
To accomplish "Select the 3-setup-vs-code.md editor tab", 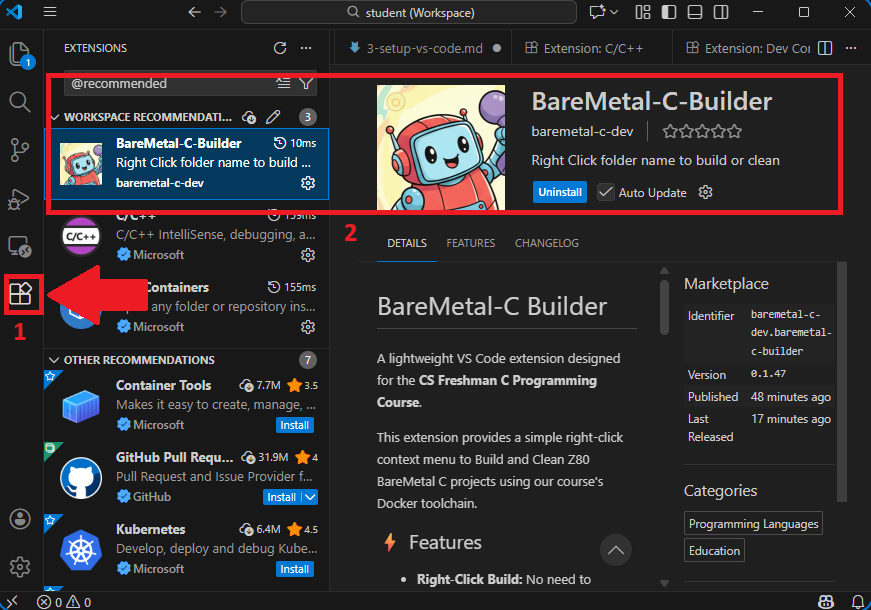I will (424, 47).
